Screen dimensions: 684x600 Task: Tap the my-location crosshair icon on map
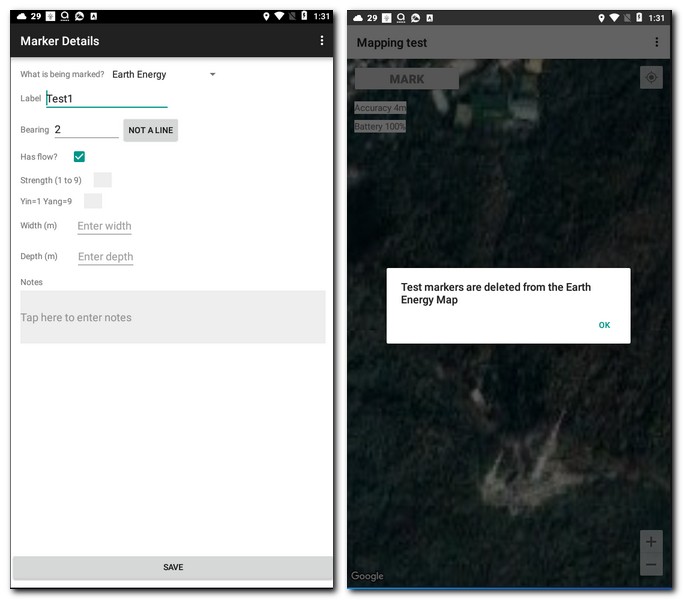(x=651, y=78)
